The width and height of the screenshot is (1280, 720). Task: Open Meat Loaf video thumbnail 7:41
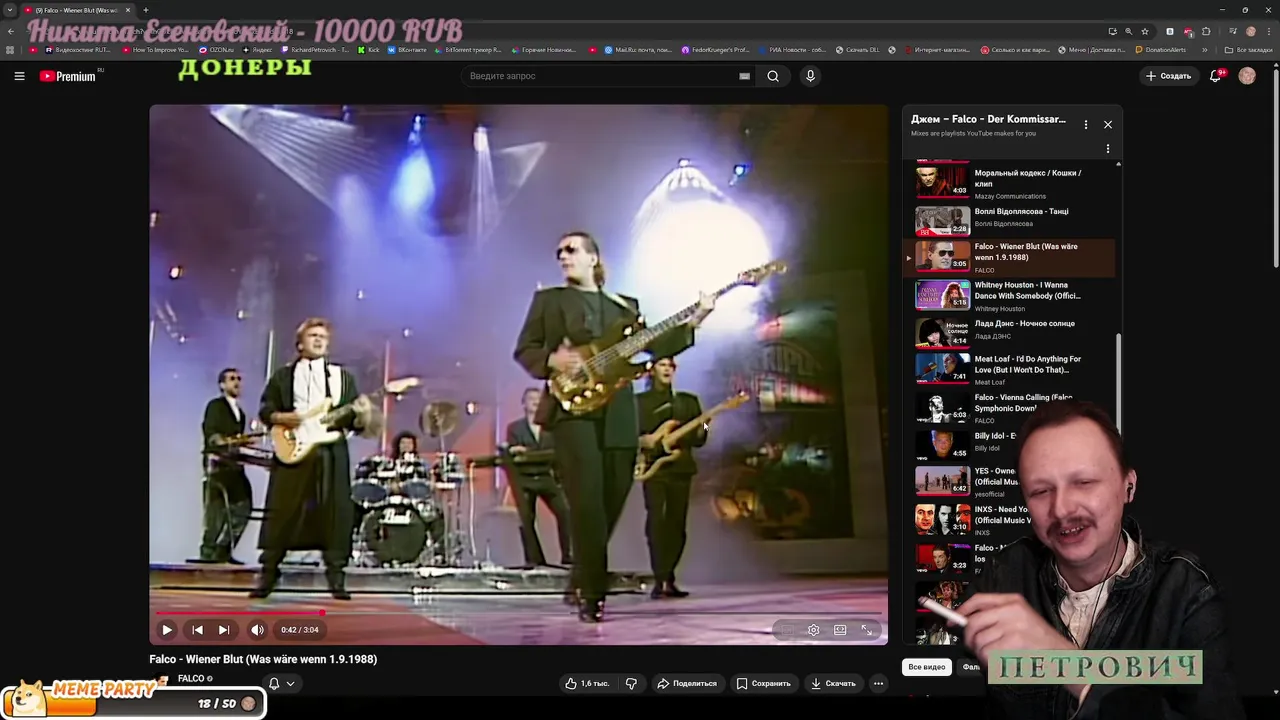(942, 368)
